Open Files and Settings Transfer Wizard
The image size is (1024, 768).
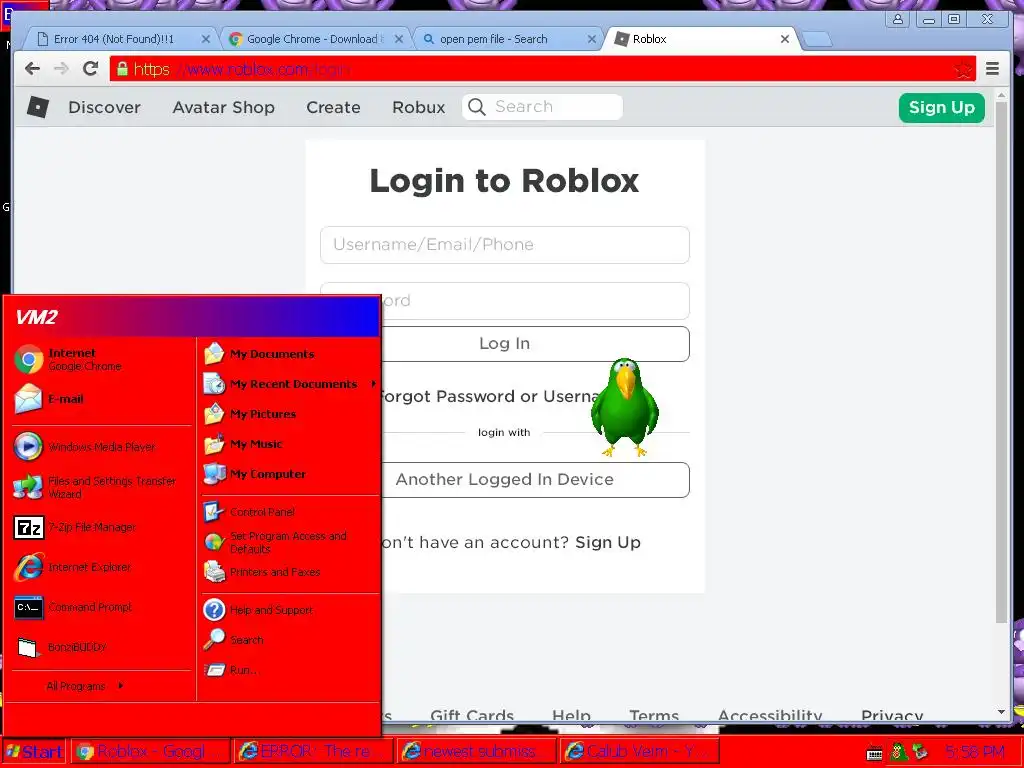point(95,487)
